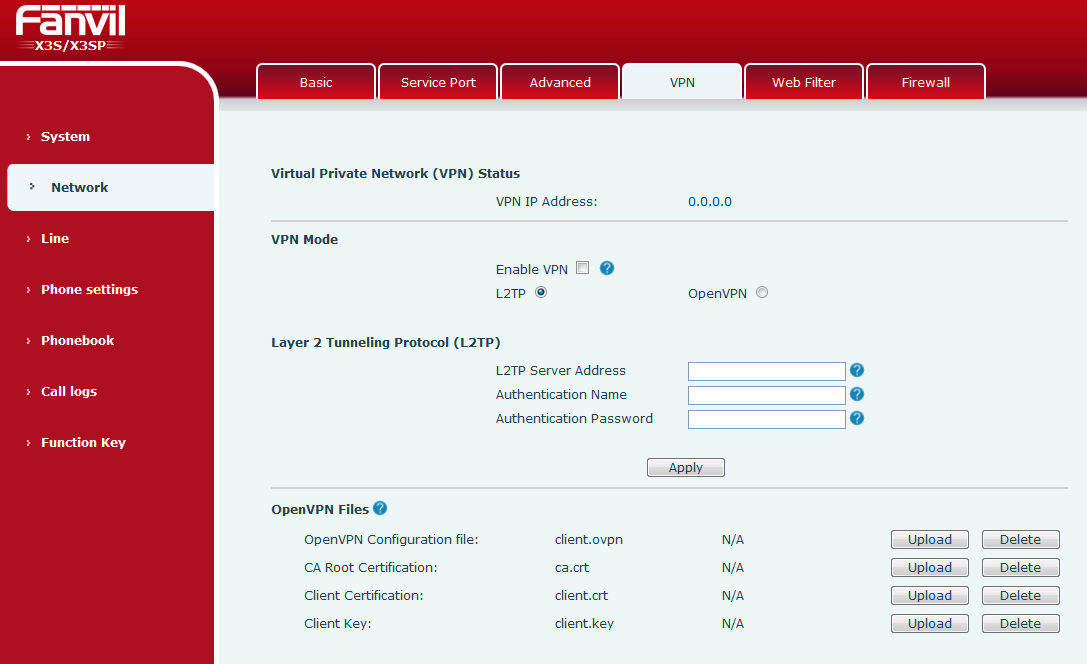This screenshot has width=1087, height=664.
Task: Click the VPN Mode section heading
Action: (x=304, y=239)
